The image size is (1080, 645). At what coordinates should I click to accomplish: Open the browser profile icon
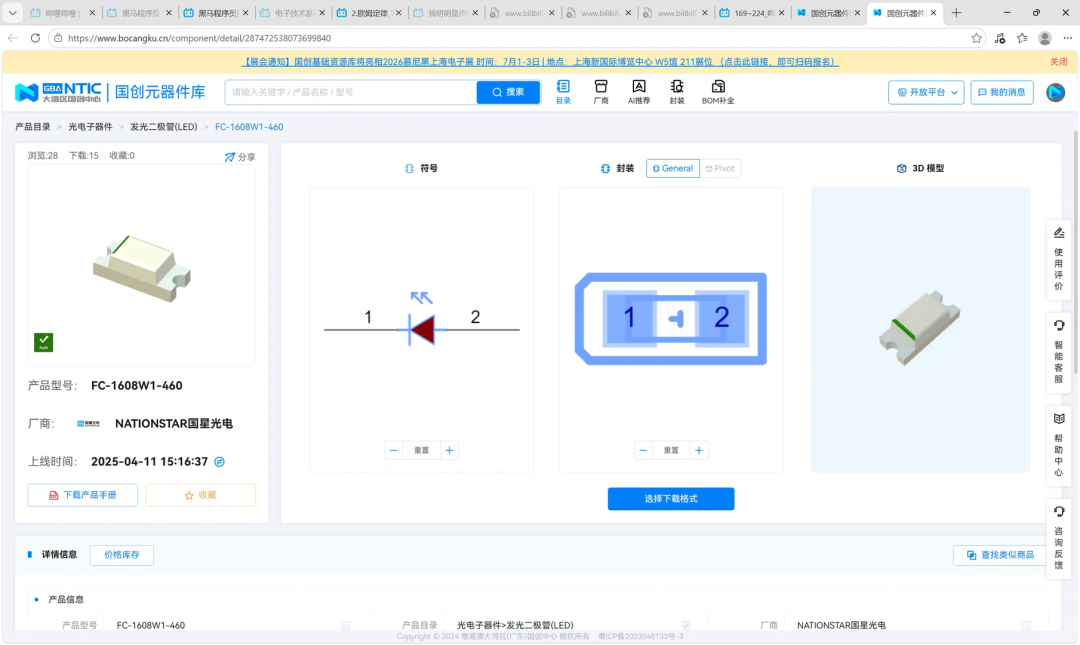coord(1045,38)
